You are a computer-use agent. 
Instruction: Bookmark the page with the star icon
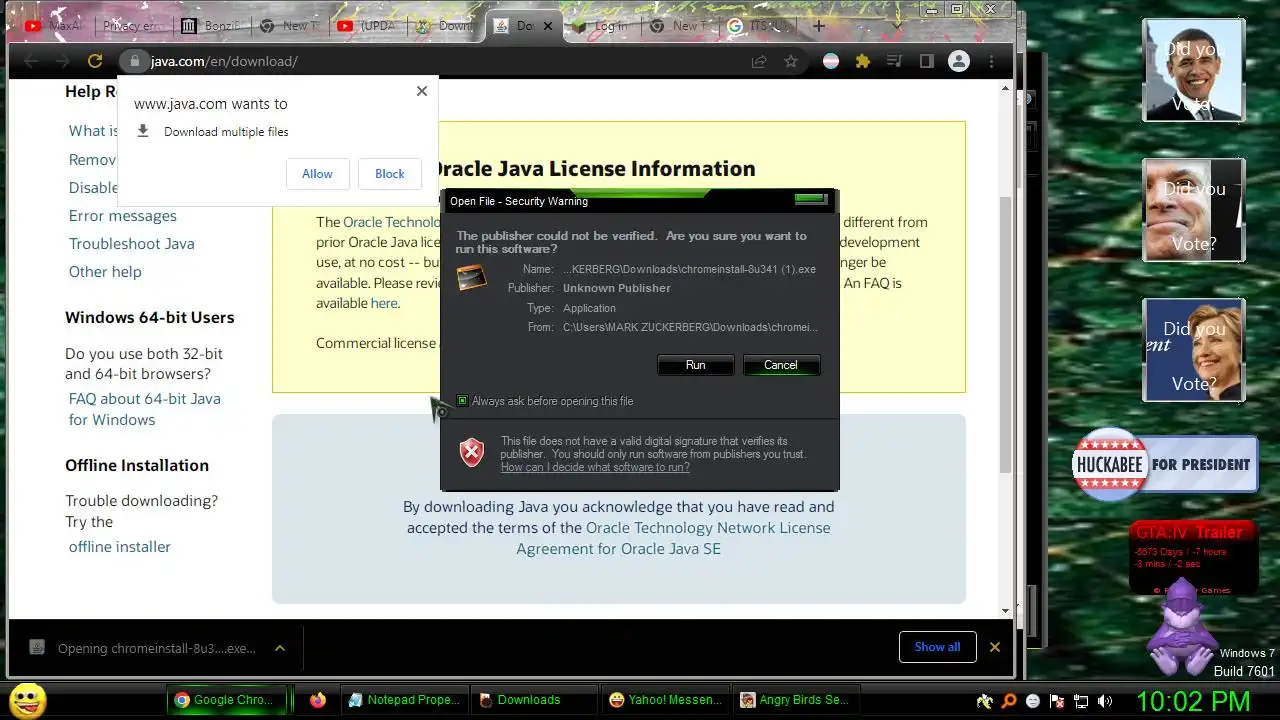[x=791, y=61]
